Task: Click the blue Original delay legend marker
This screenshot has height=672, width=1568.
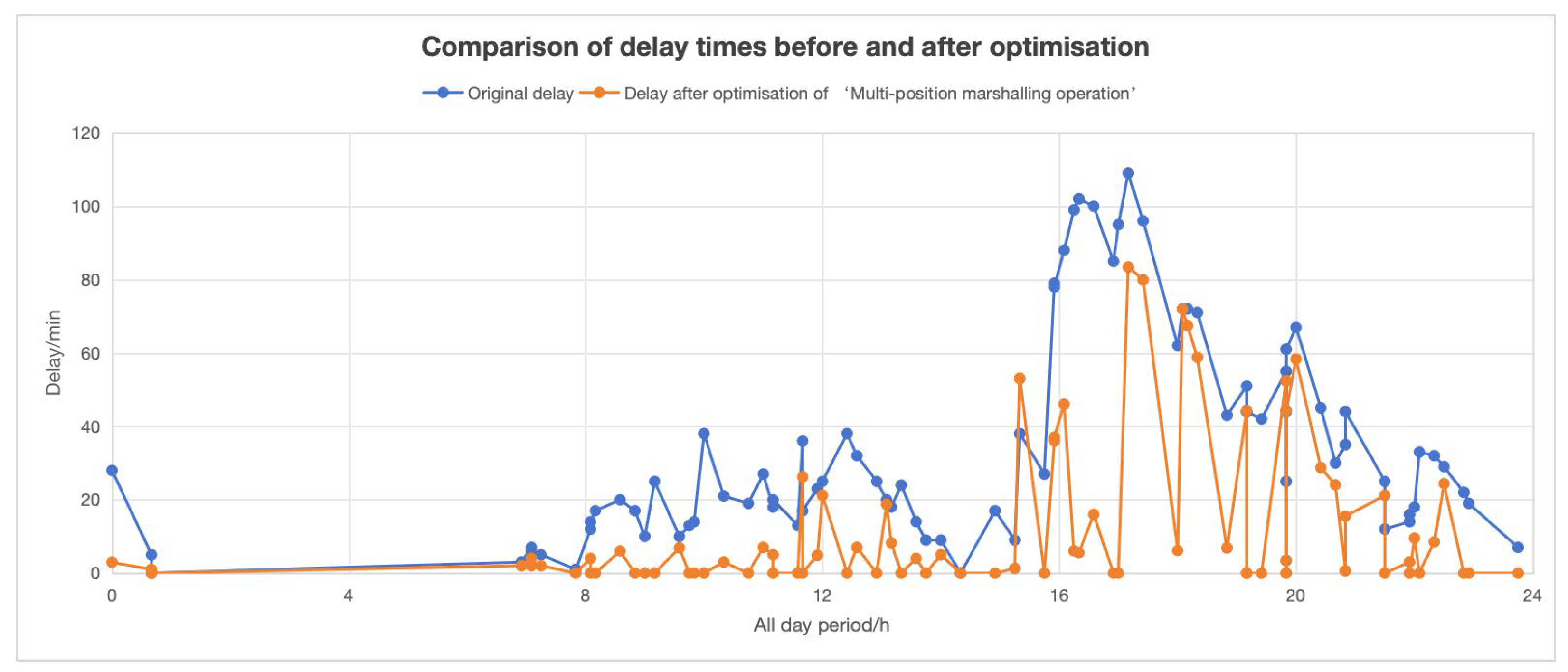Action: click(x=443, y=93)
